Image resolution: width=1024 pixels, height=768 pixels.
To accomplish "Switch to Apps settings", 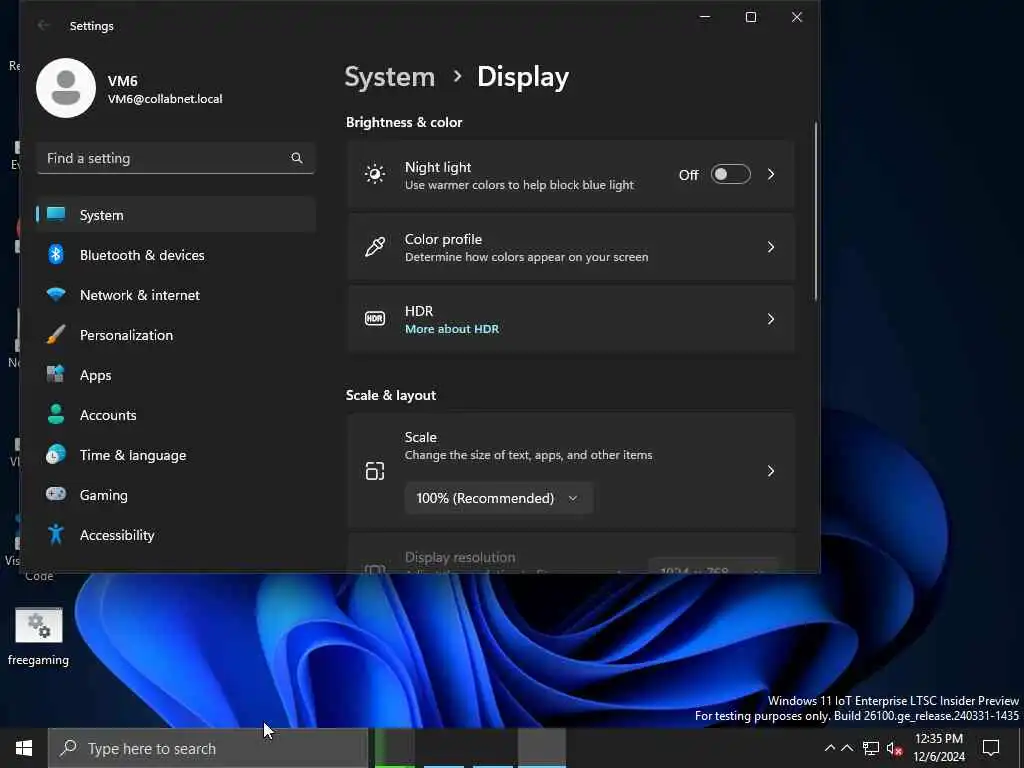I will pyautogui.click(x=176, y=375).
